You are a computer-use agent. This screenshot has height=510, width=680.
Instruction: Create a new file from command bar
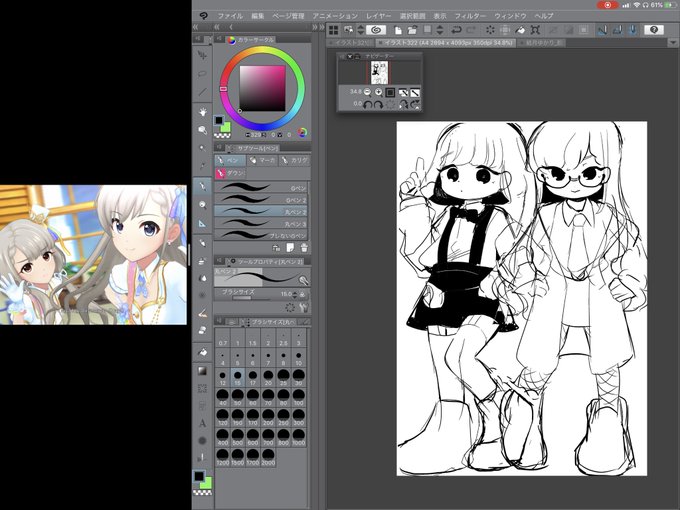[398, 30]
